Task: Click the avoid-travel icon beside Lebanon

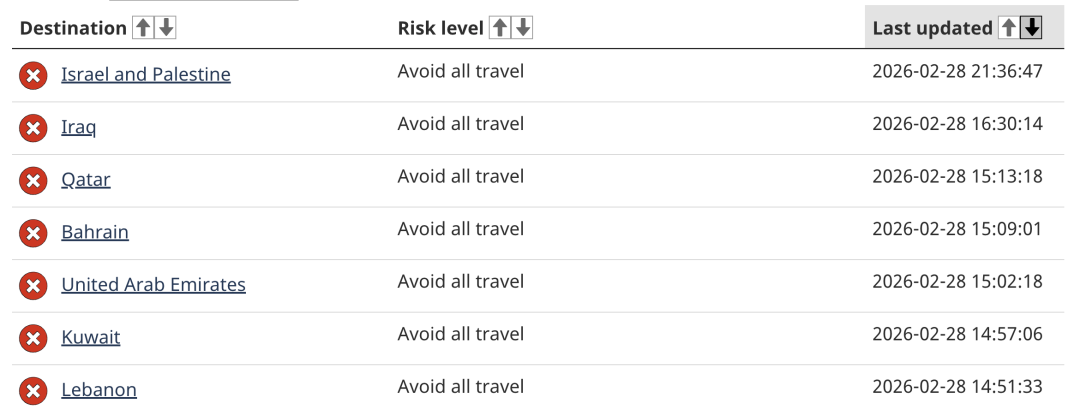Action: 33,391
